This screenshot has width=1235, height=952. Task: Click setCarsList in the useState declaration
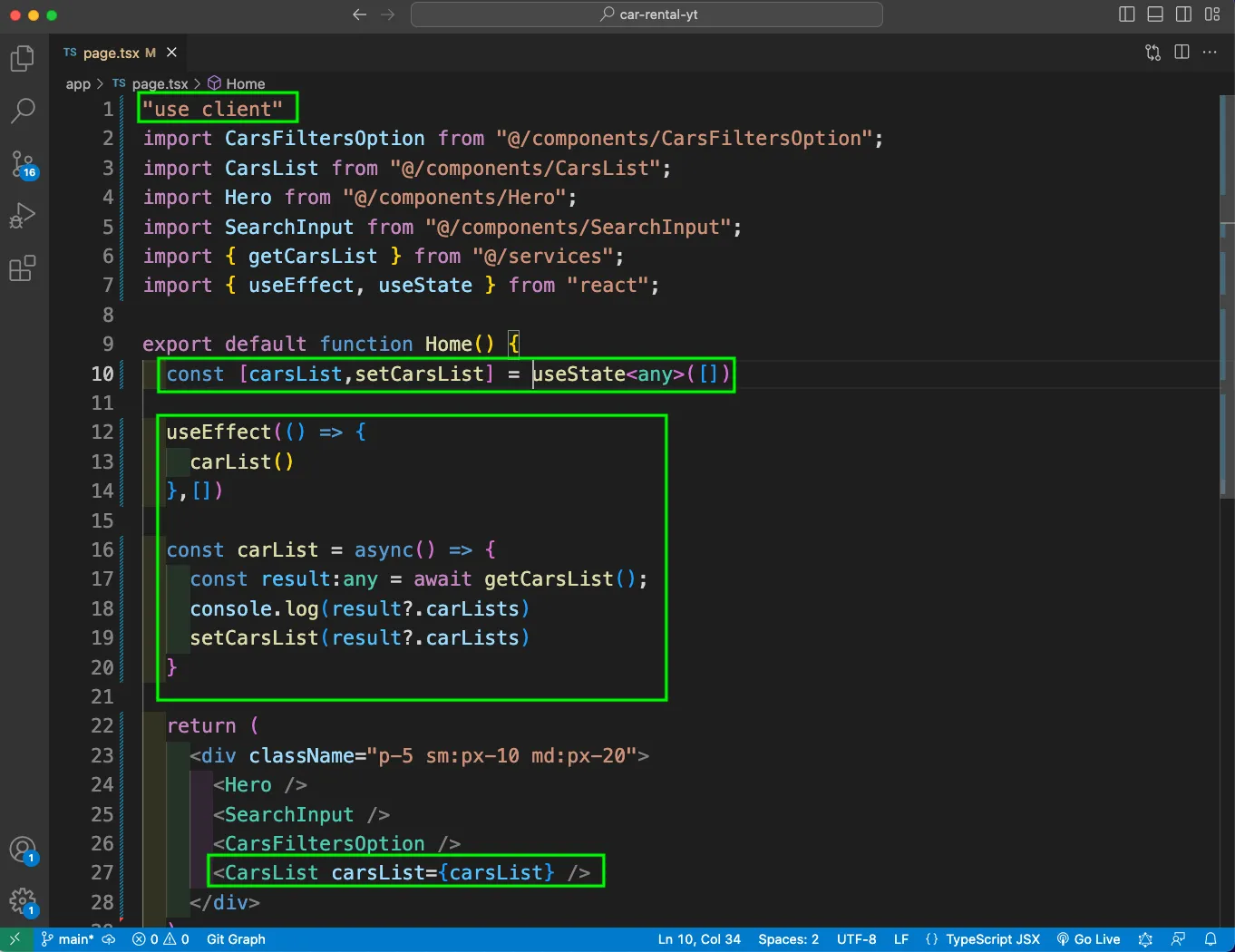coord(419,374)
